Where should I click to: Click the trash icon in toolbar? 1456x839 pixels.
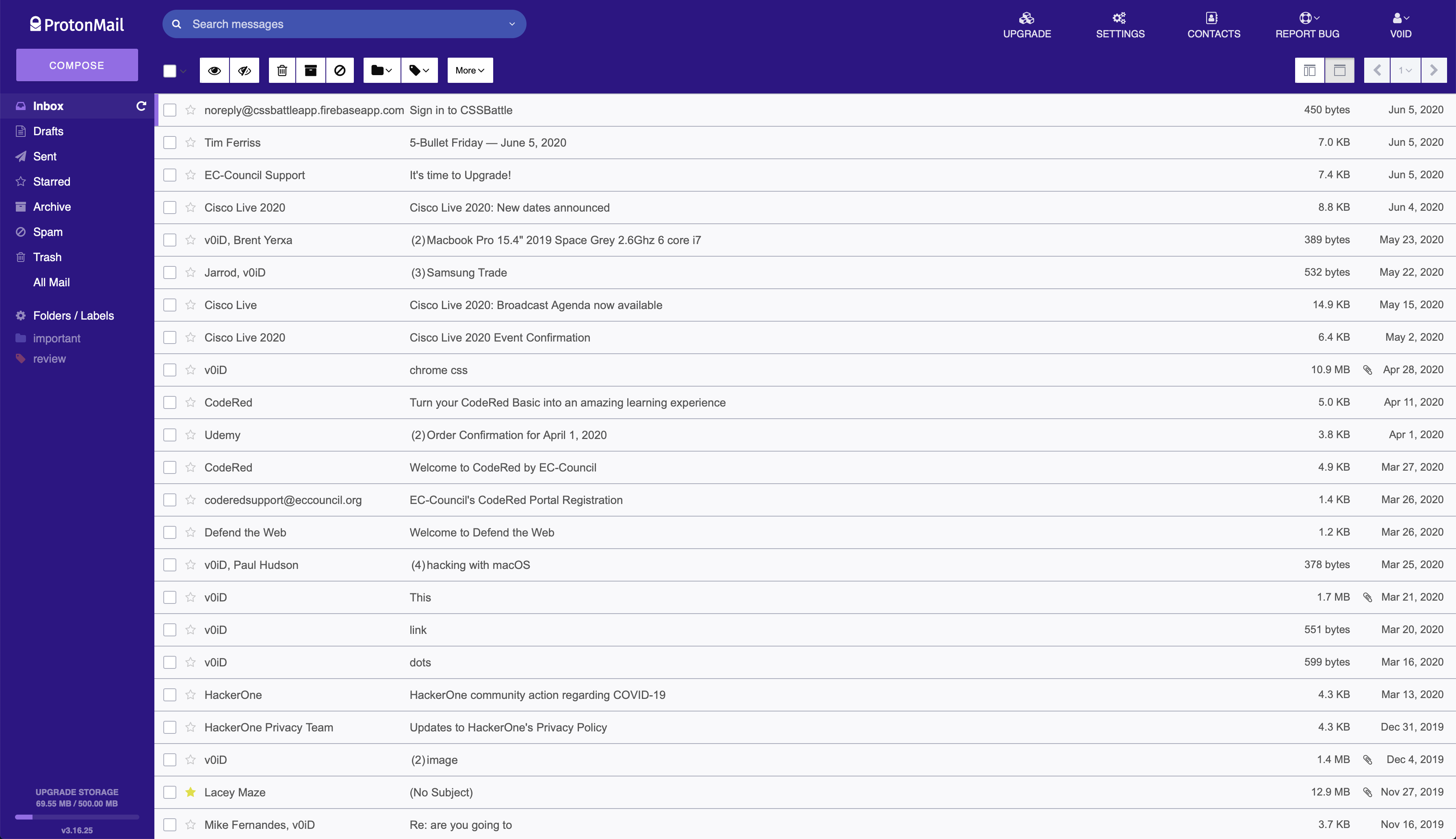282,70
